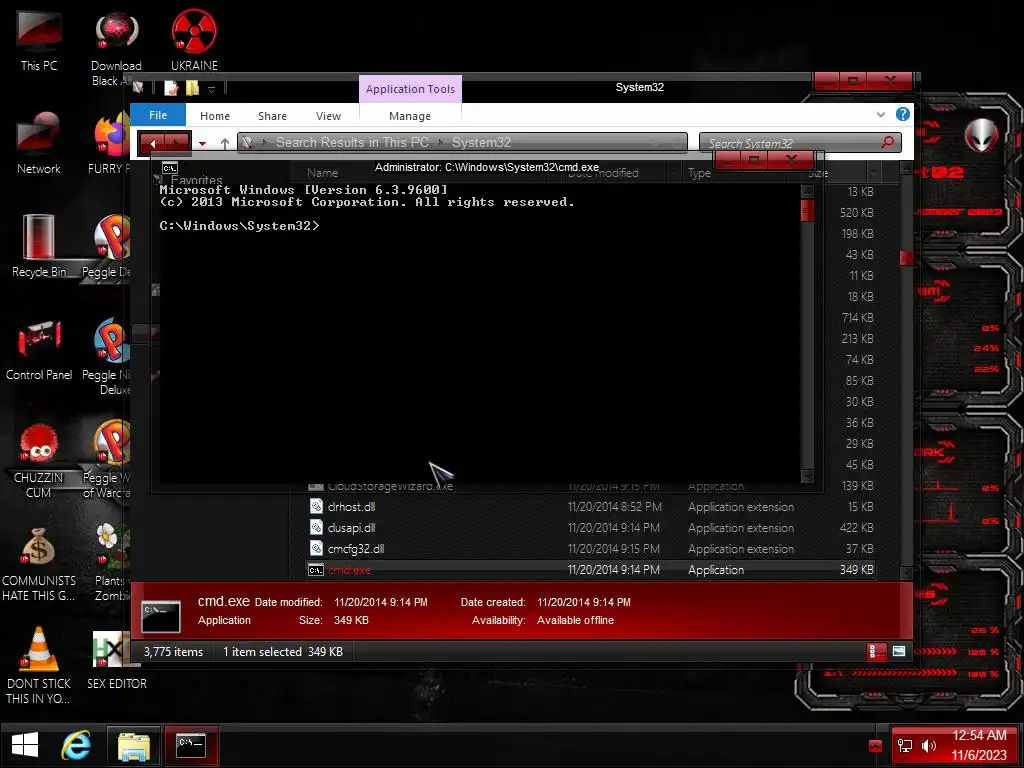Click Explorer file list scroll down arrow
This screenshot has width=1024, height=768.
click(906, 572)
